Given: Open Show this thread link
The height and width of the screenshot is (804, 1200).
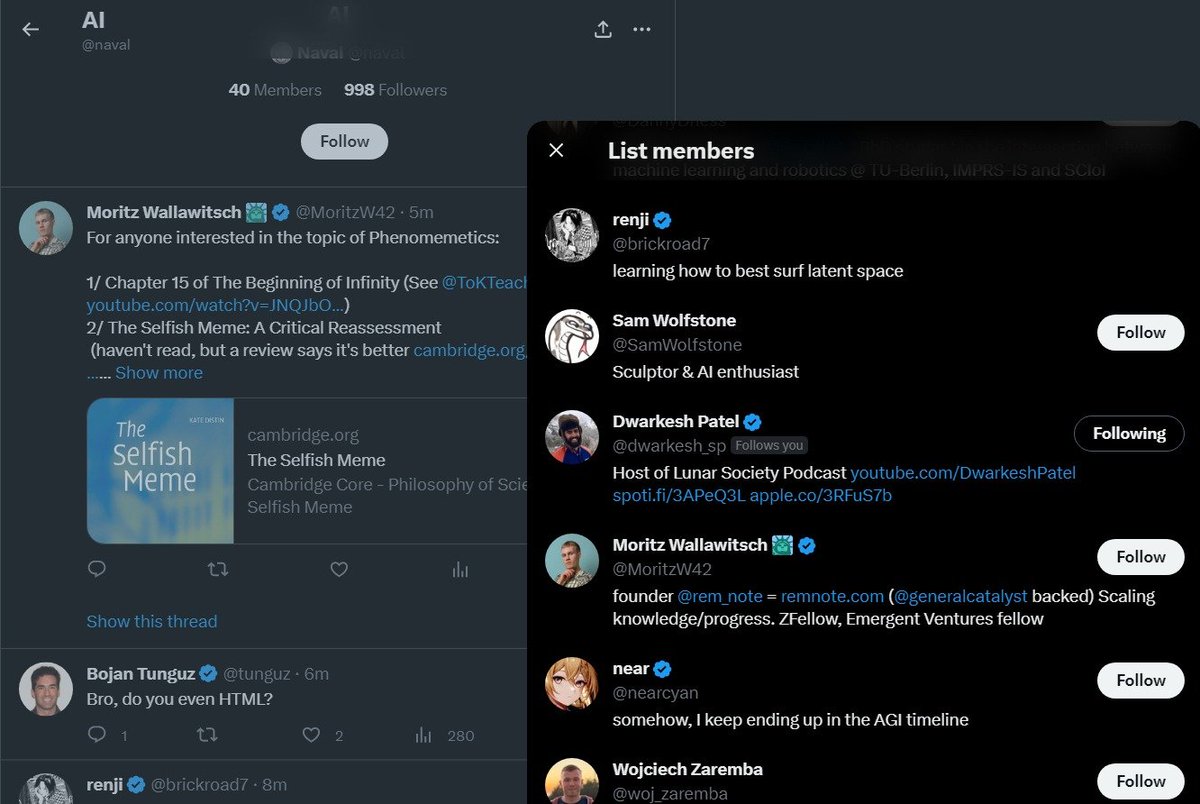Looking at the screenshot, I should point(152,621).
